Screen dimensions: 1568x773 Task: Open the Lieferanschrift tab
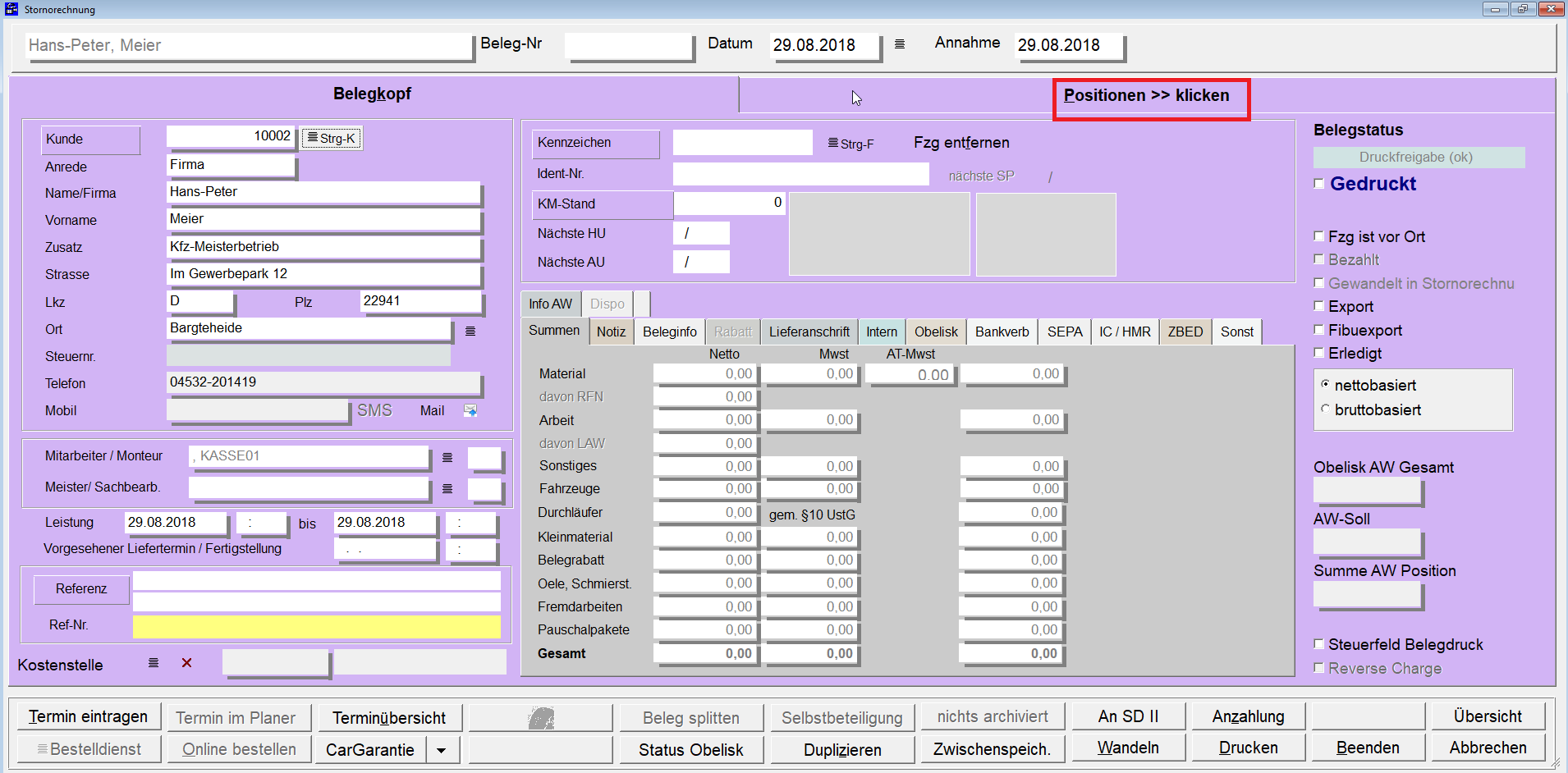(x=809, y=332)
